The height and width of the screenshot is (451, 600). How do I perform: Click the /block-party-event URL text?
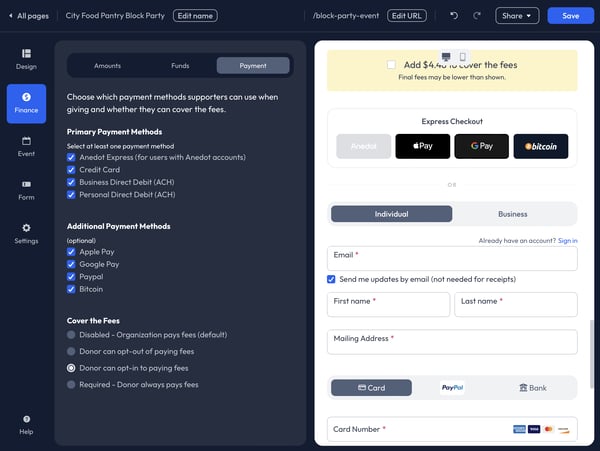346,16
